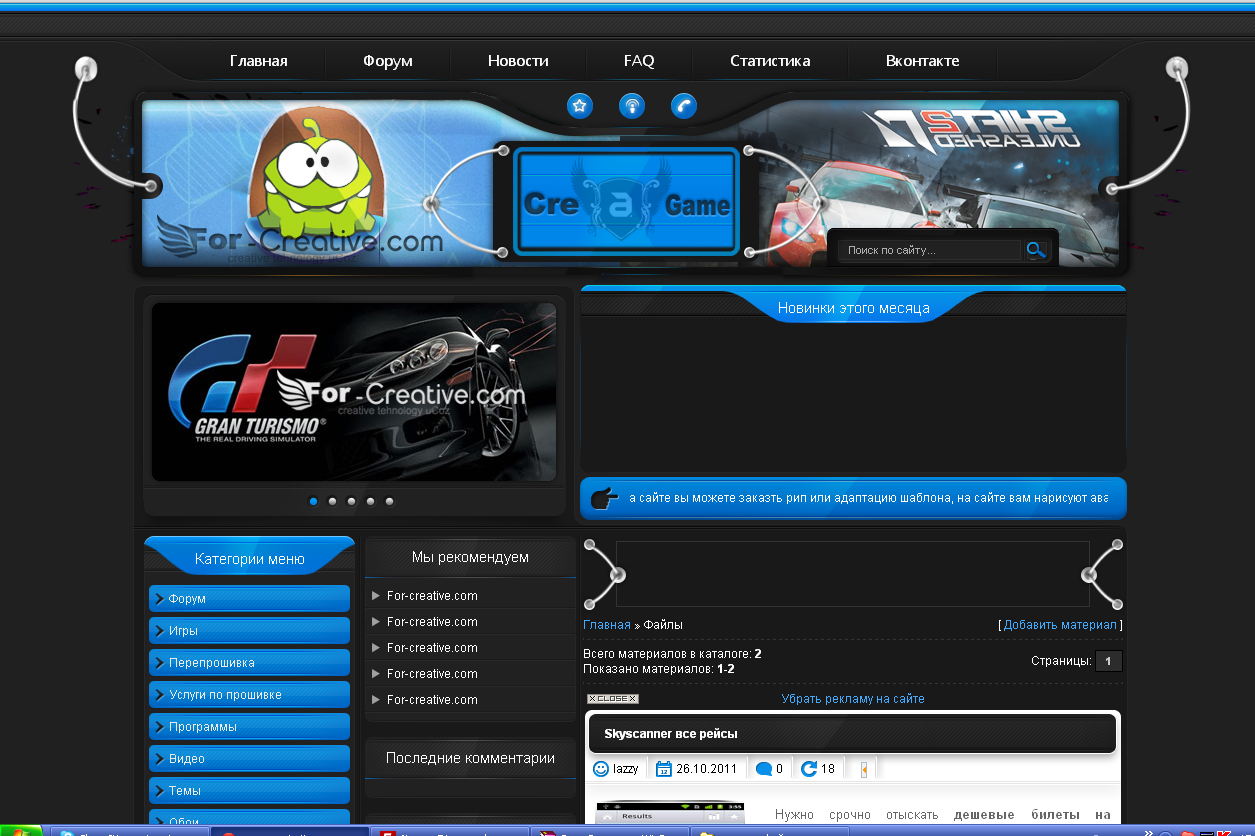Click the comments bubble icon
Viewport: 1255px width, 836px height.
(764, 769)
